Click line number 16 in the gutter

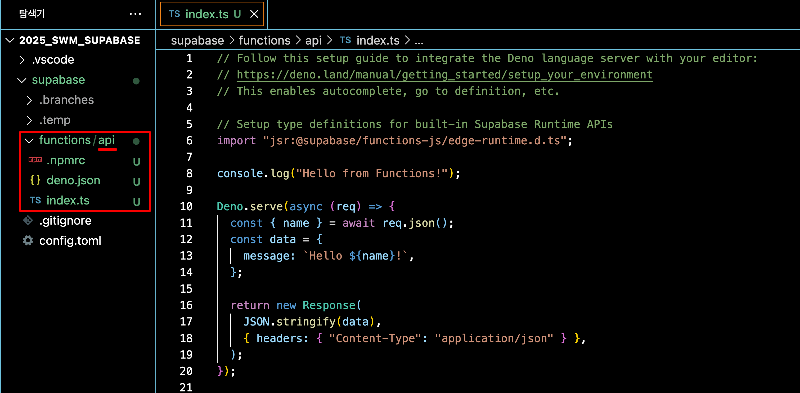(186, 305)
